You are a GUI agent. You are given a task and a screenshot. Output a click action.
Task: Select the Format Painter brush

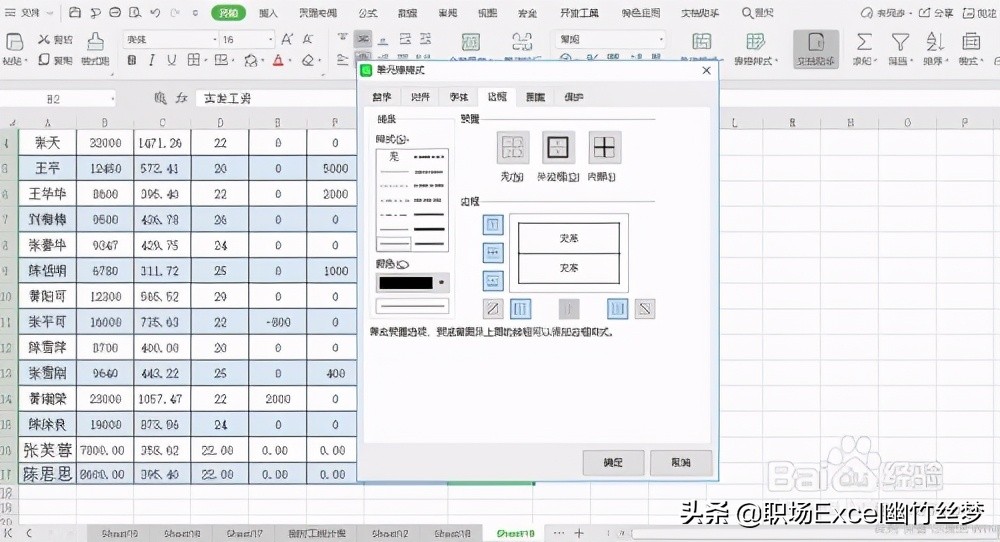coord(96,41)
